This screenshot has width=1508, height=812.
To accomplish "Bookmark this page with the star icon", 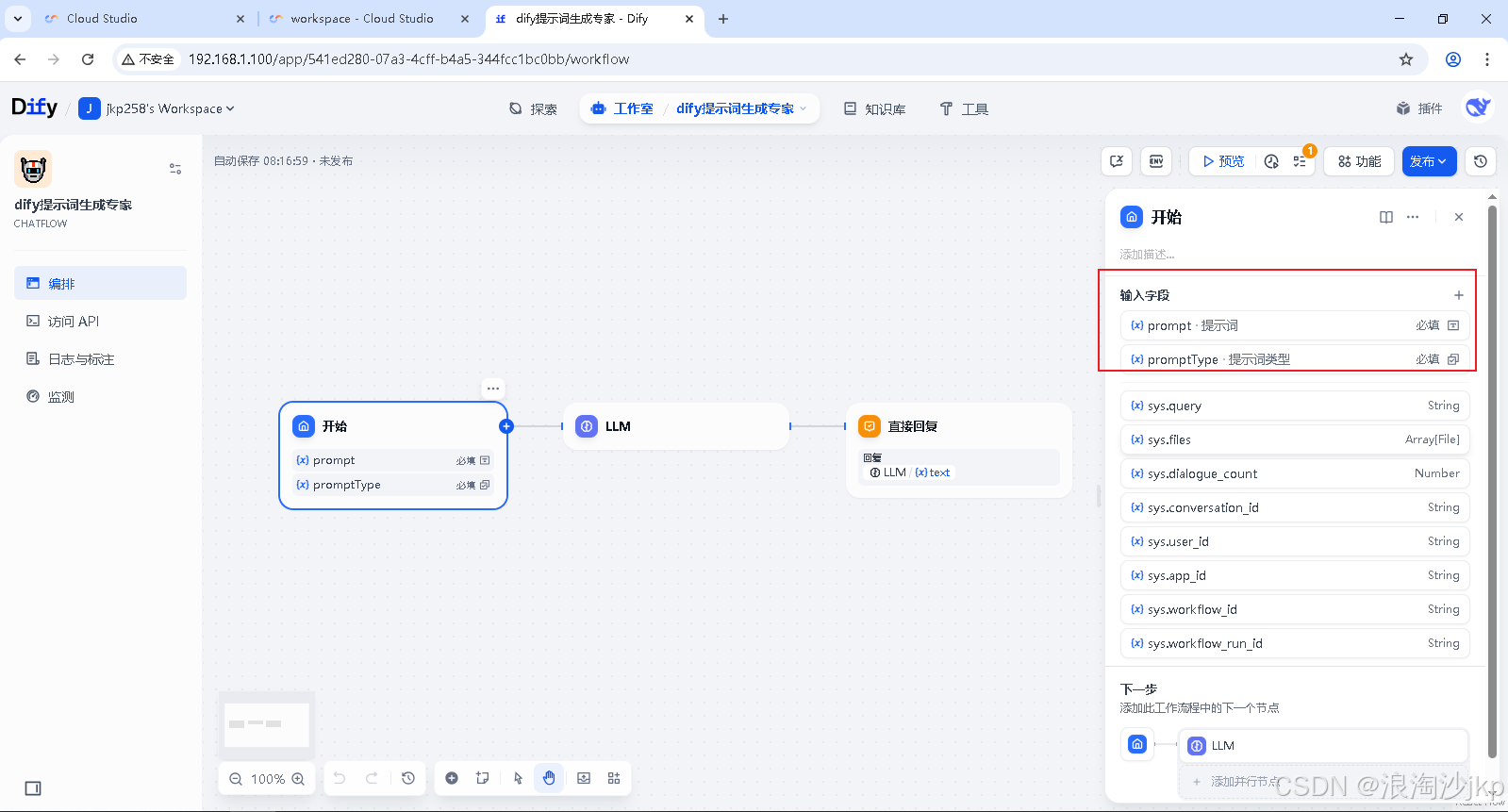I will [1406, 59].
